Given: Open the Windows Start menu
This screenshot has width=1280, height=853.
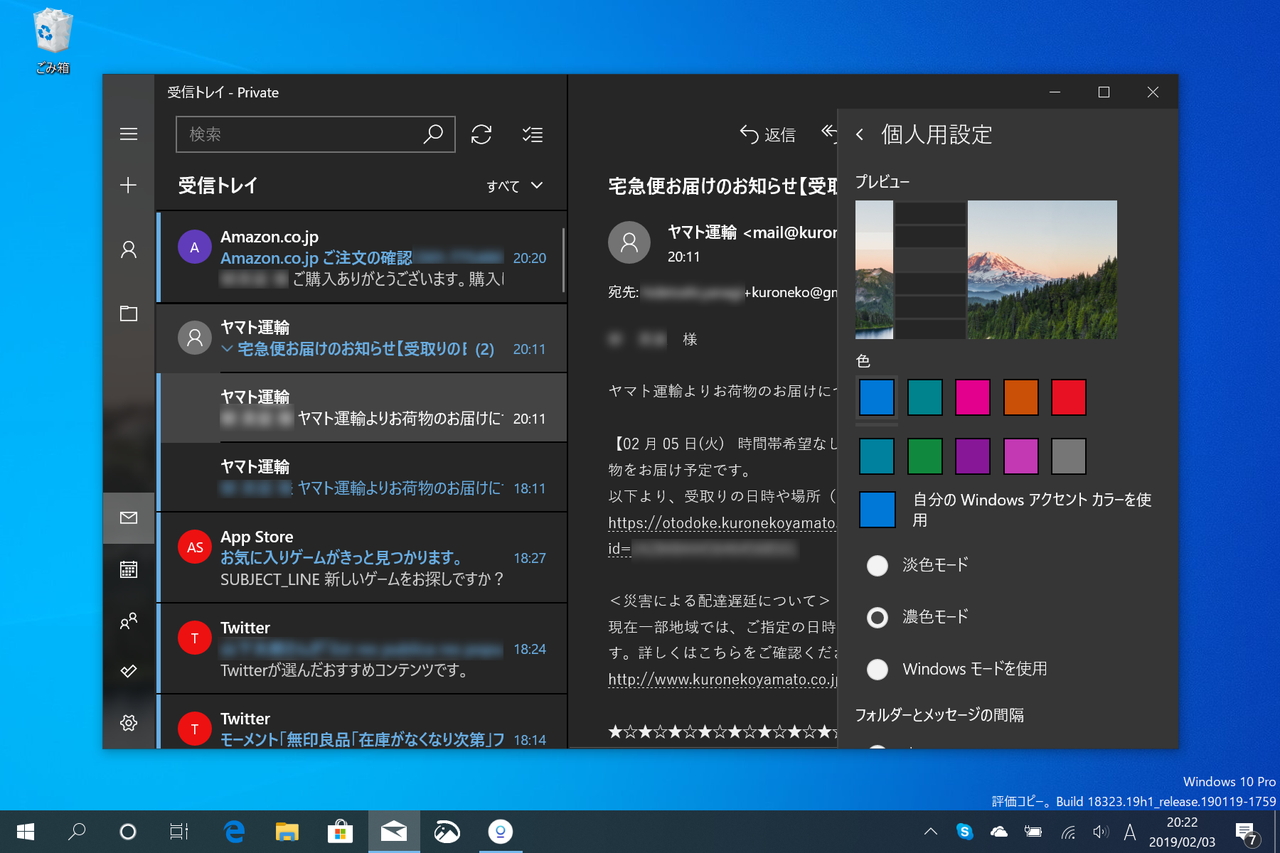Looking at the screenshot, I should pos(26,831).
